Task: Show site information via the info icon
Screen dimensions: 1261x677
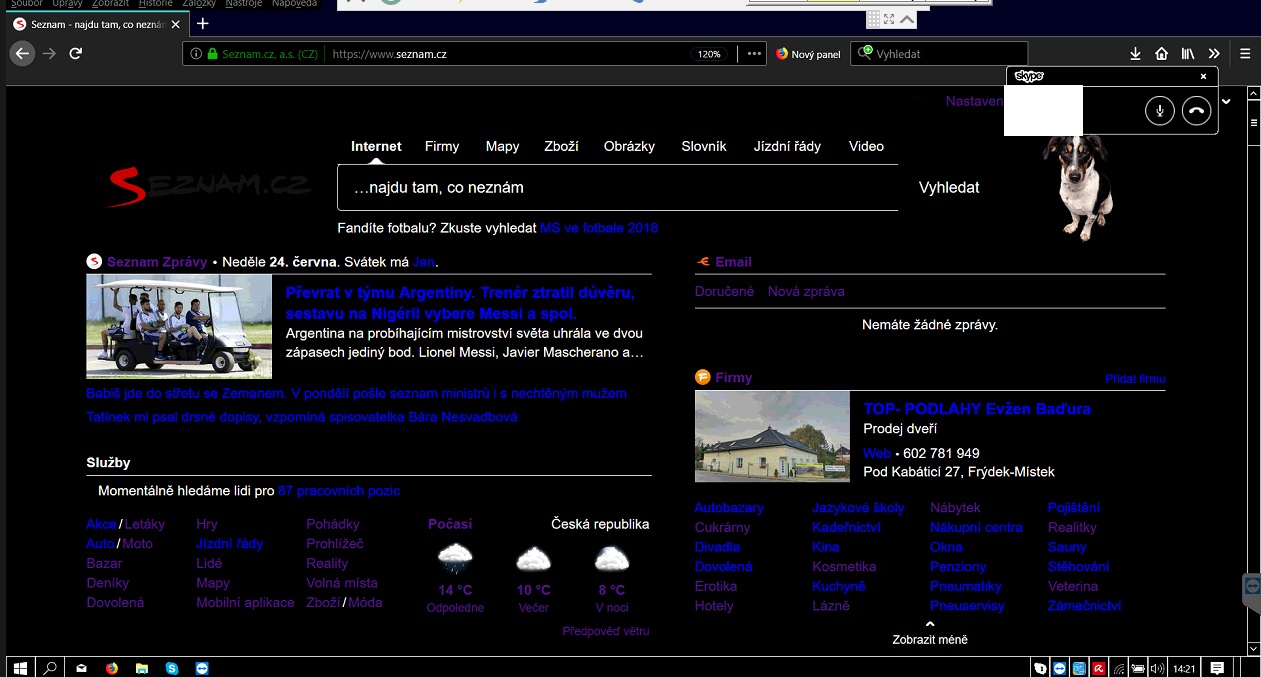Action: (196, 54)
